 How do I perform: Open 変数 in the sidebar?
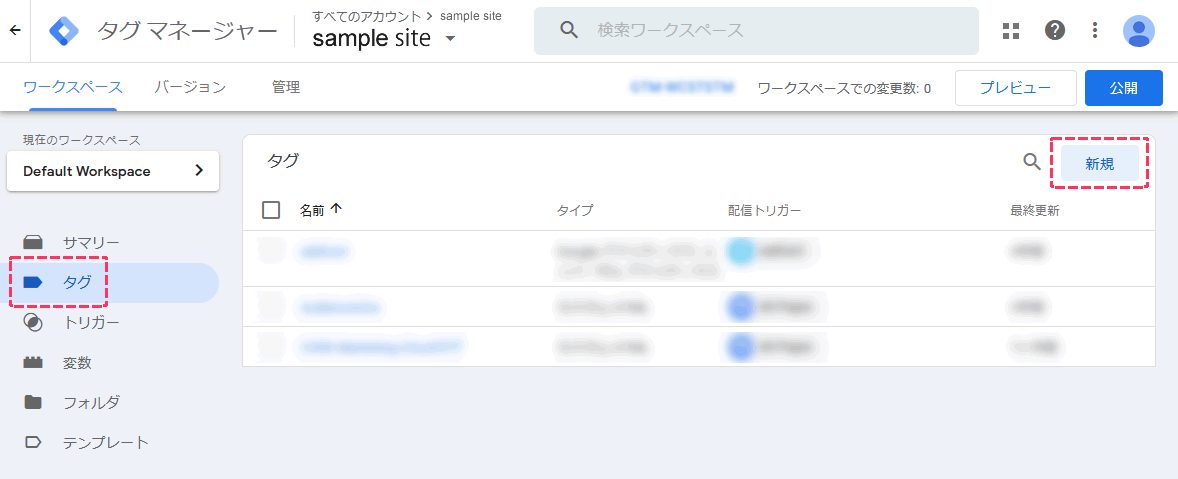77,363
